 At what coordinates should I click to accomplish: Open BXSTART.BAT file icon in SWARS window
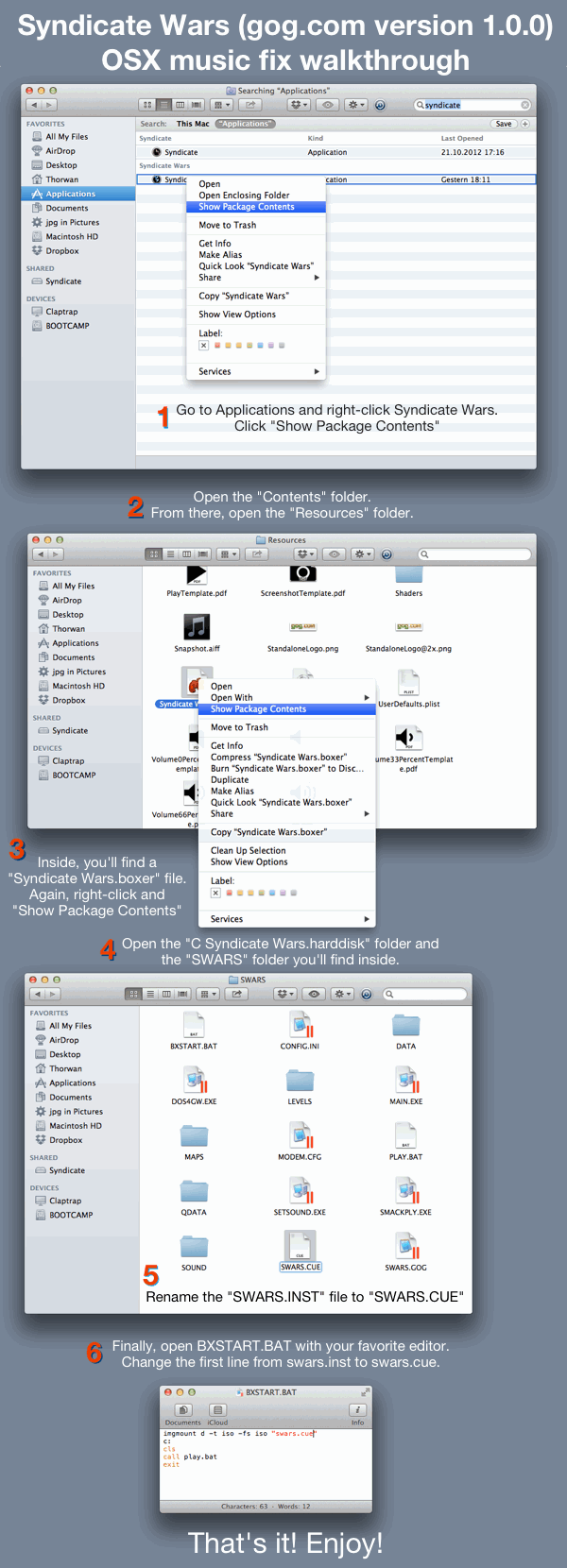(x=194, y=1025)
